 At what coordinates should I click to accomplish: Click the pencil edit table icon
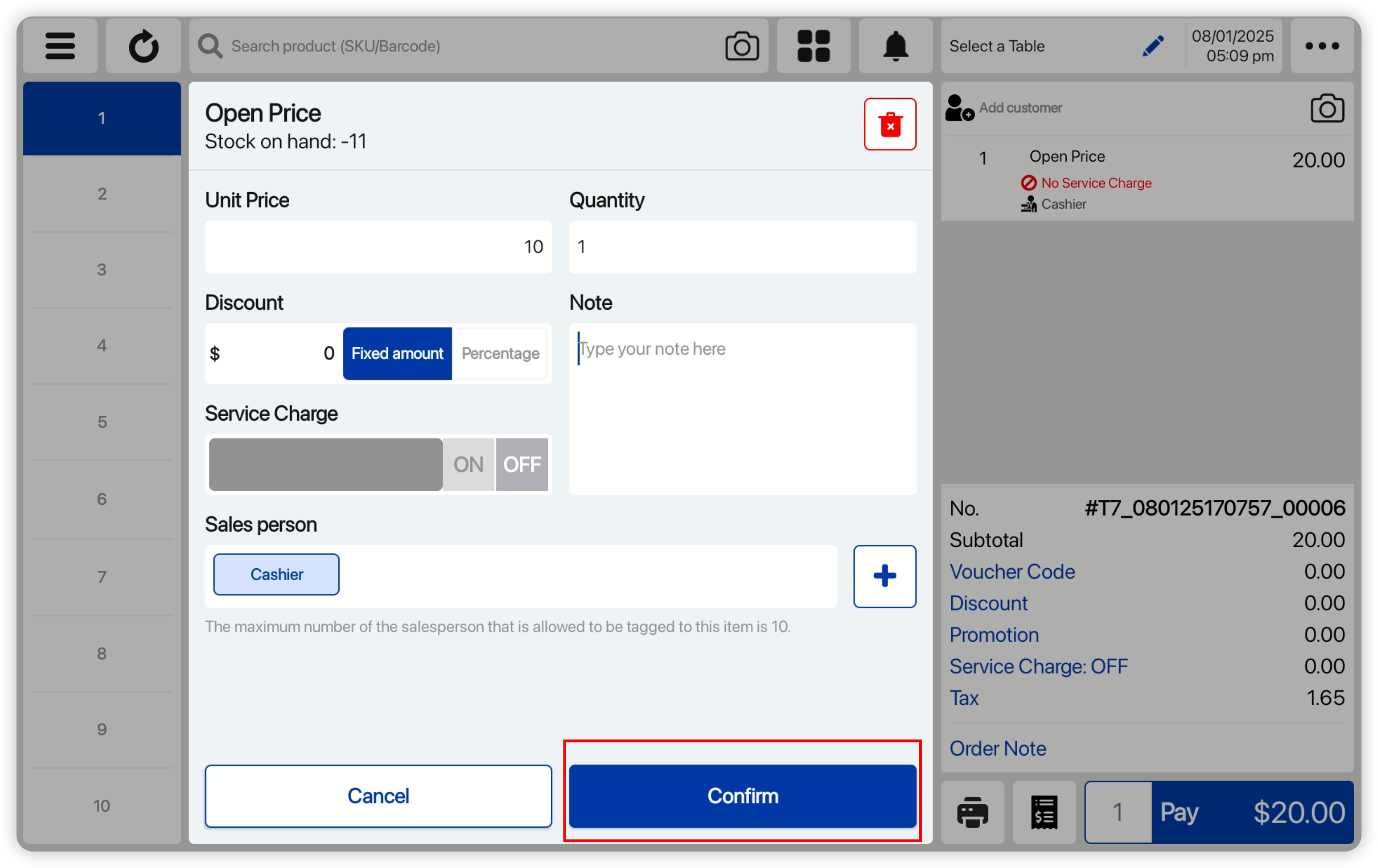coord(1153,46)
